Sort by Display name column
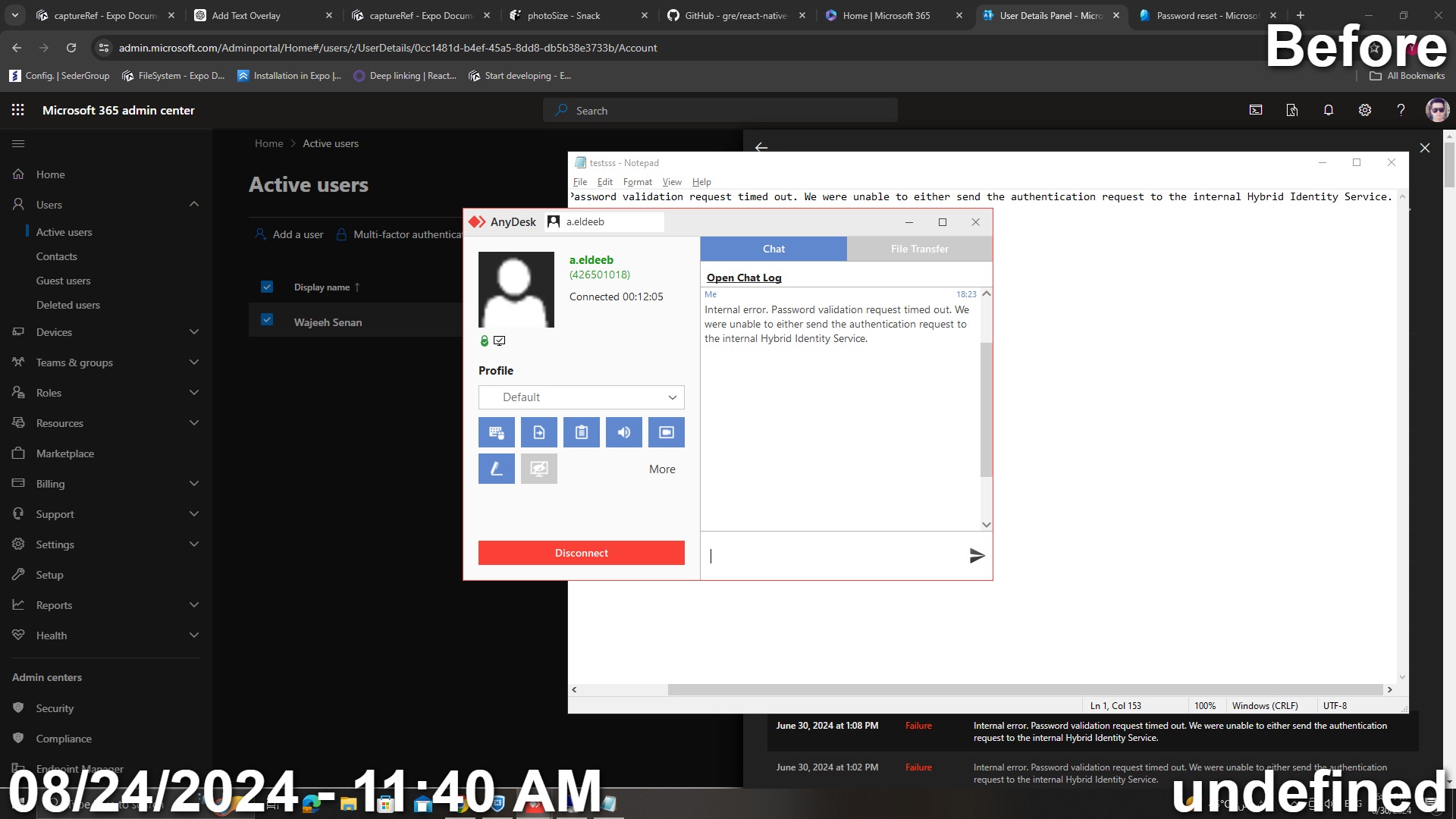This screenshot has width=1456, height=819. coord(327,287)
